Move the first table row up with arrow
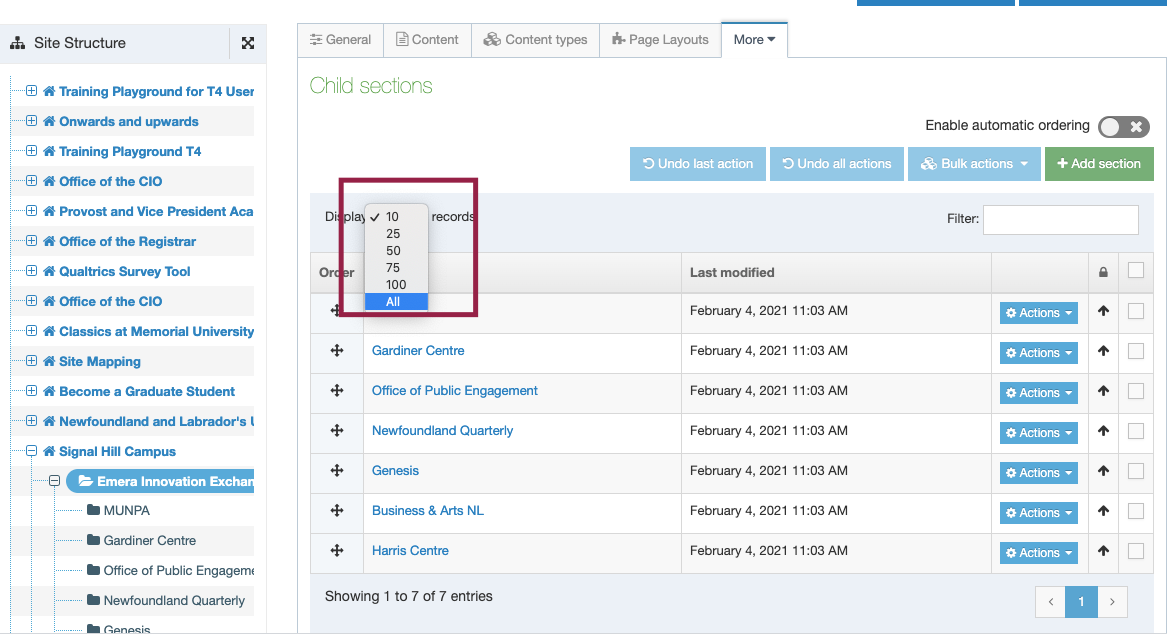The image size is (1167, 635). pos(1103,311)
